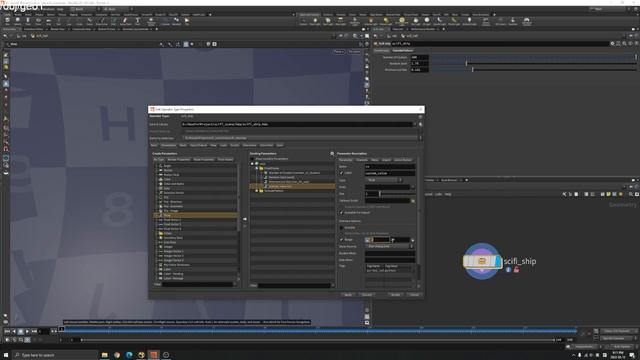Select the Switcher shelf tool
640x360 pixels.
point(513,21)
